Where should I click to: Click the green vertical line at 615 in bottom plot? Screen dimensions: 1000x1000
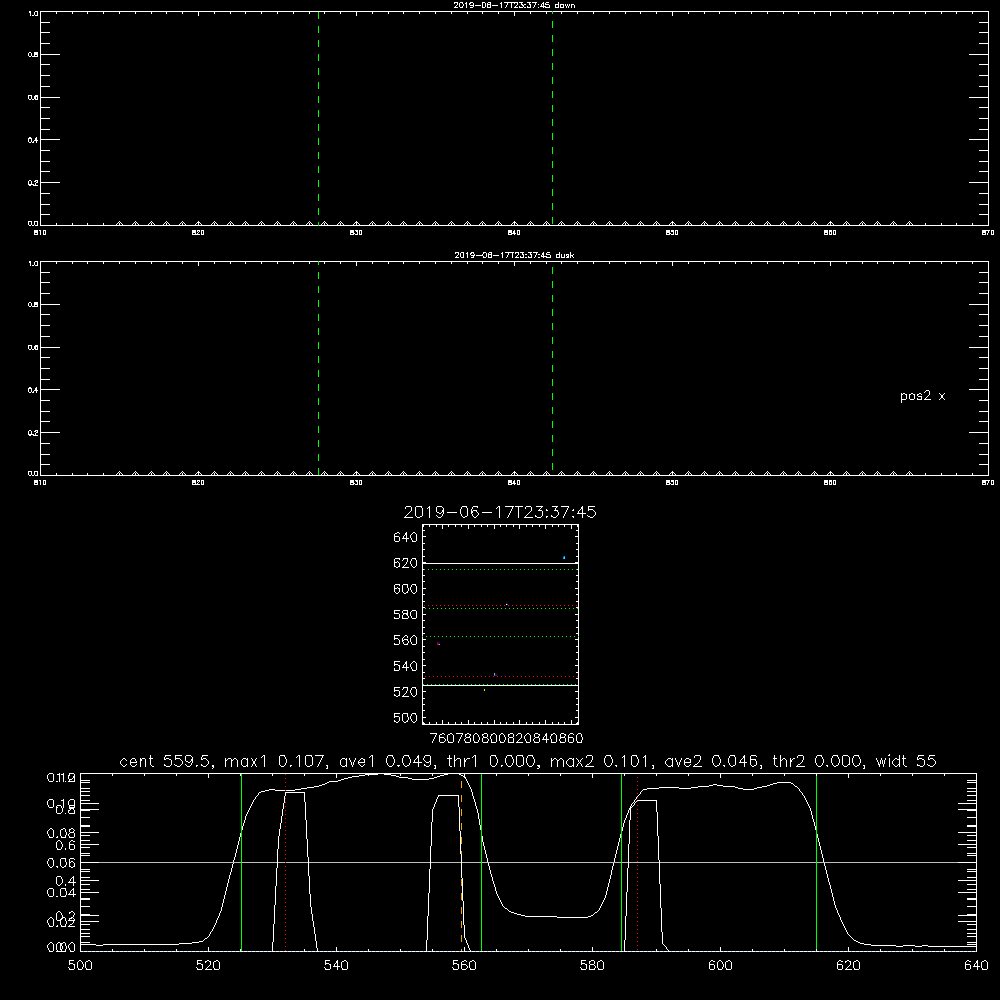coord(816,862)
